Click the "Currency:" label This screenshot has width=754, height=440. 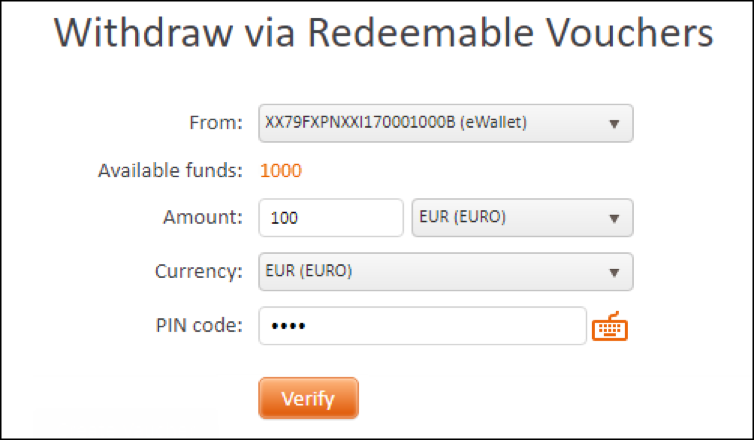tap(199, 271)
